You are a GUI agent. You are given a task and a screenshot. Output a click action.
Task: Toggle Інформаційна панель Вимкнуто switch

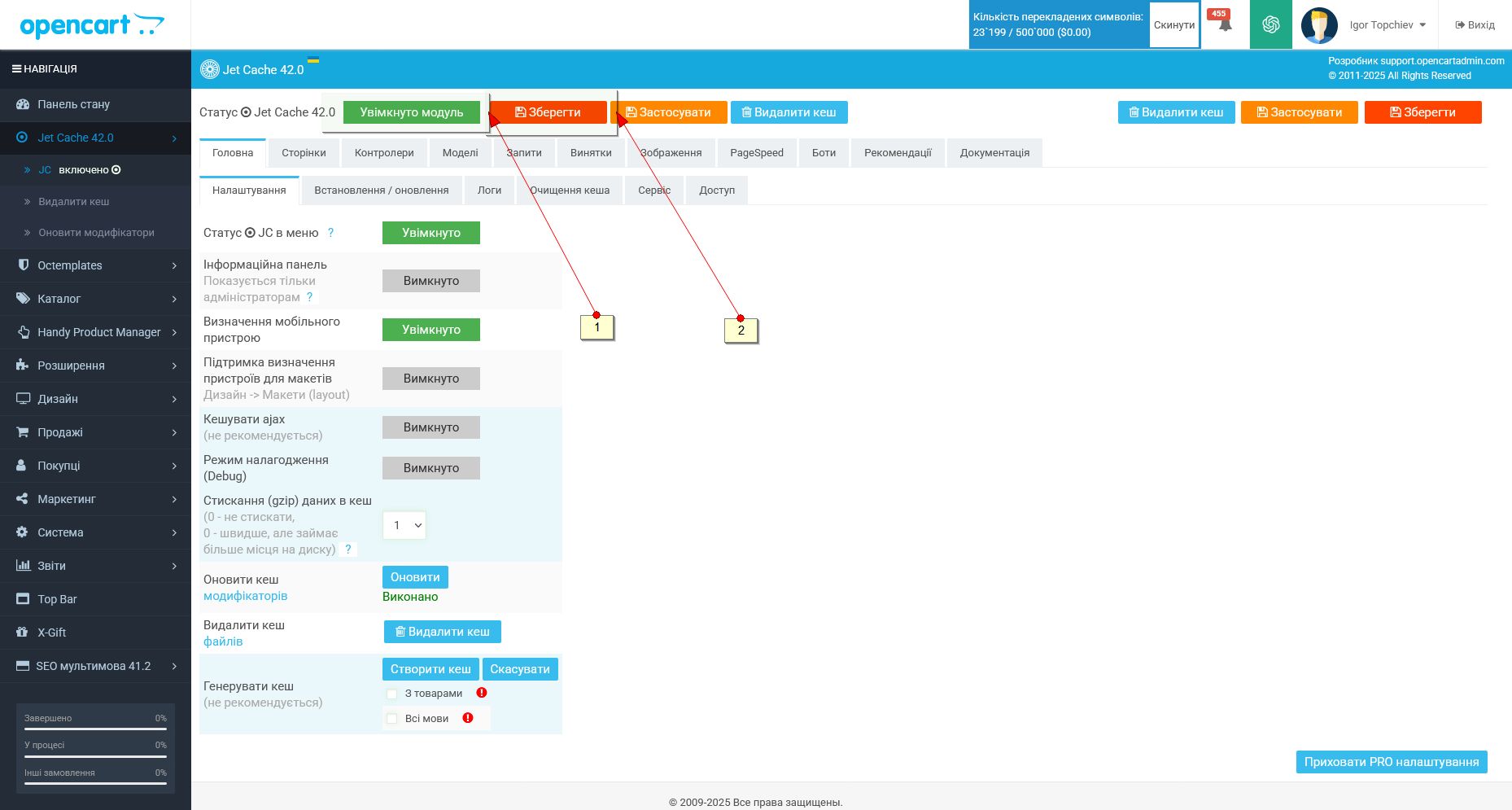pyautogui.click(x=431, y=281)
